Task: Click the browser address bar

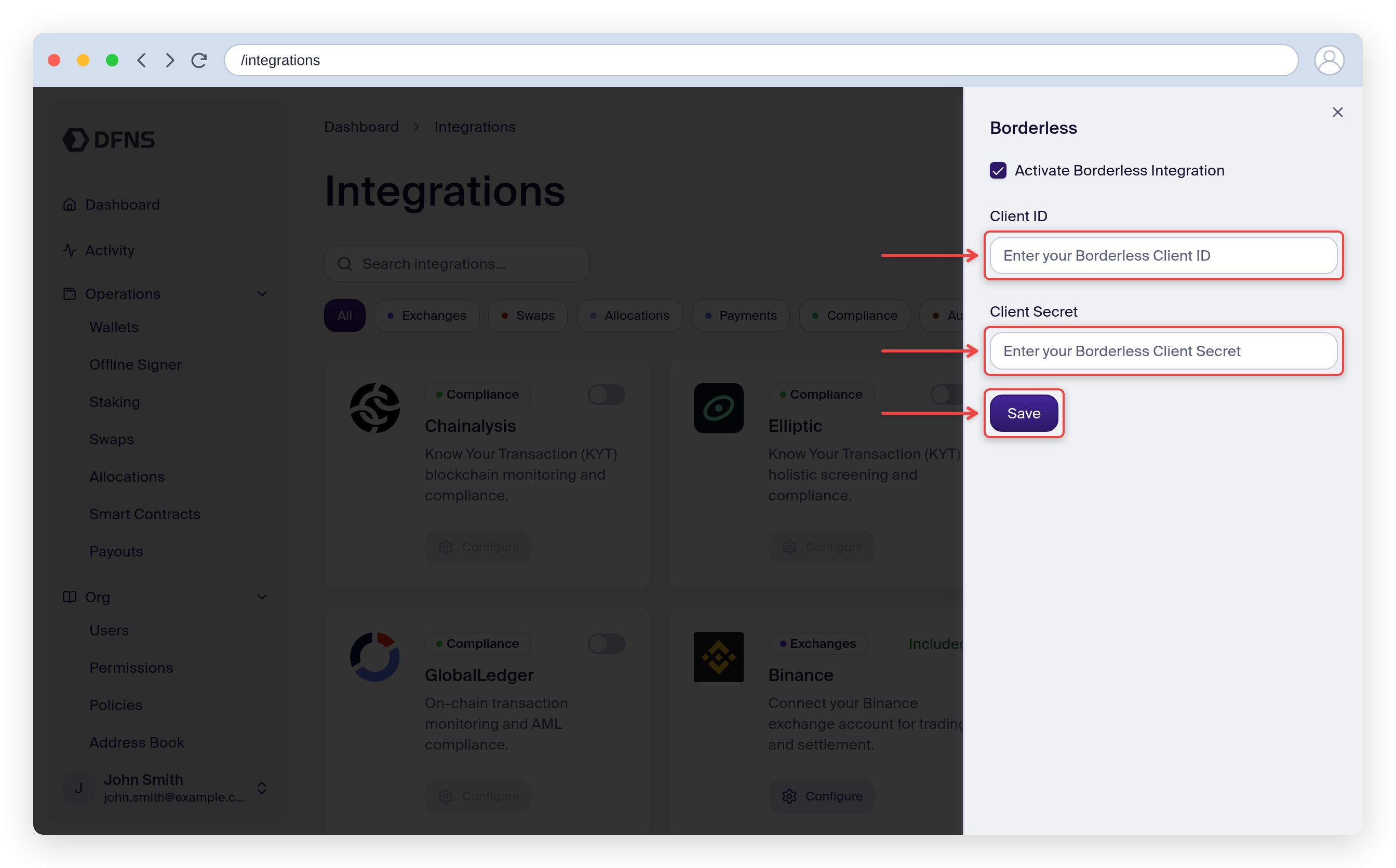Action: pyautogui.click(x=761, y=60)
